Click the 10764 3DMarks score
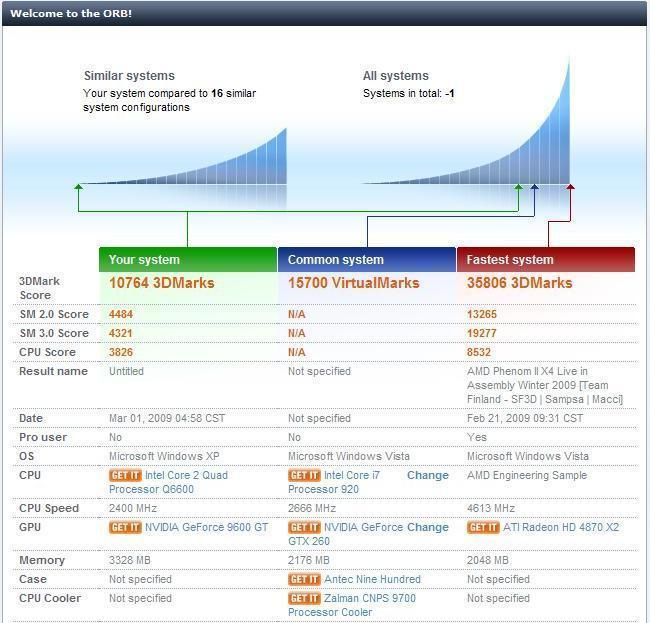Viewport: 650px width, 623px height. tap(162, 283)
